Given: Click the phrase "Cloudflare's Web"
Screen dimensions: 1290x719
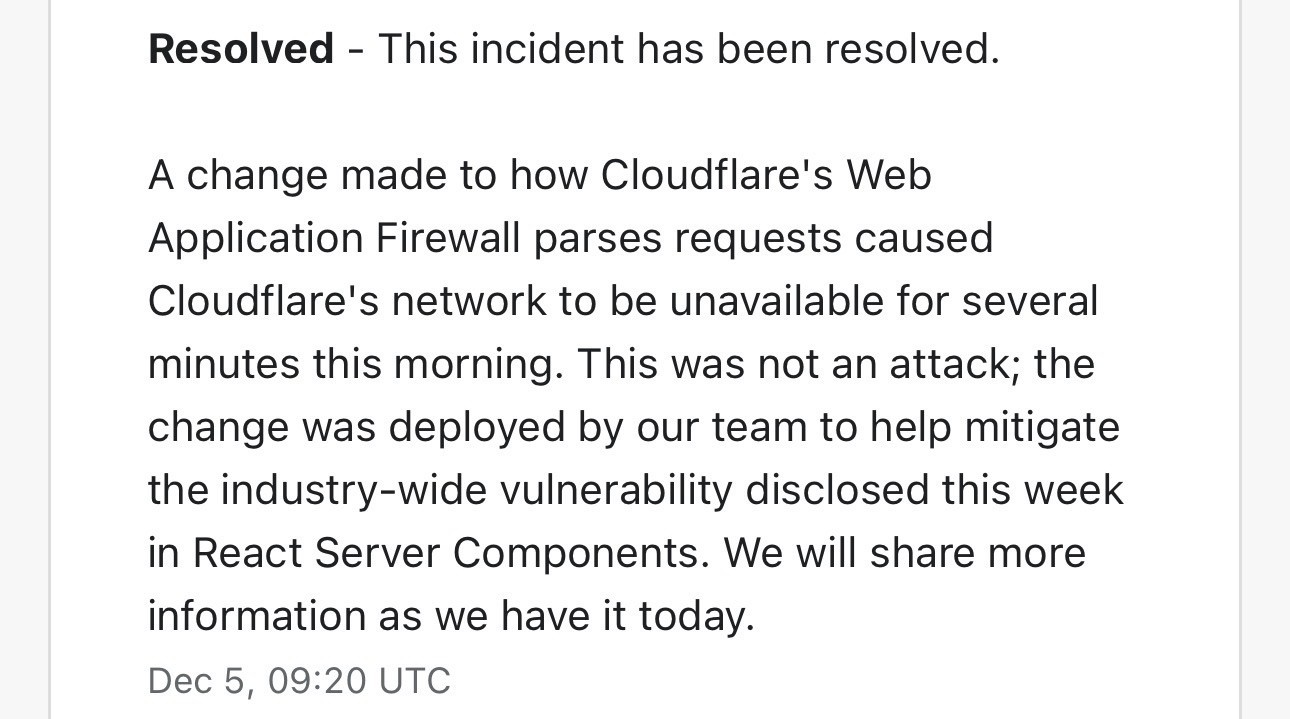Looking at the screenshot, I should (x=766, y=175).
